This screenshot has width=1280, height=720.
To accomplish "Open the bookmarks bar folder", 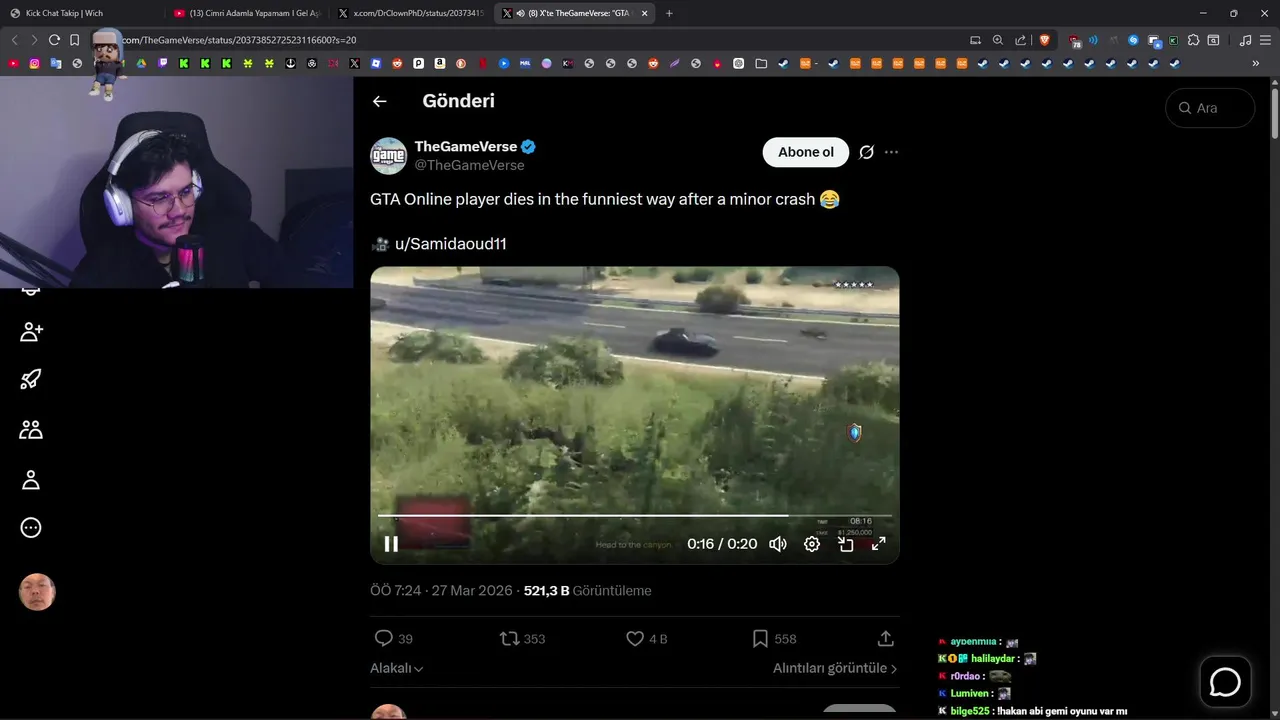I will [x=761, y=63].
